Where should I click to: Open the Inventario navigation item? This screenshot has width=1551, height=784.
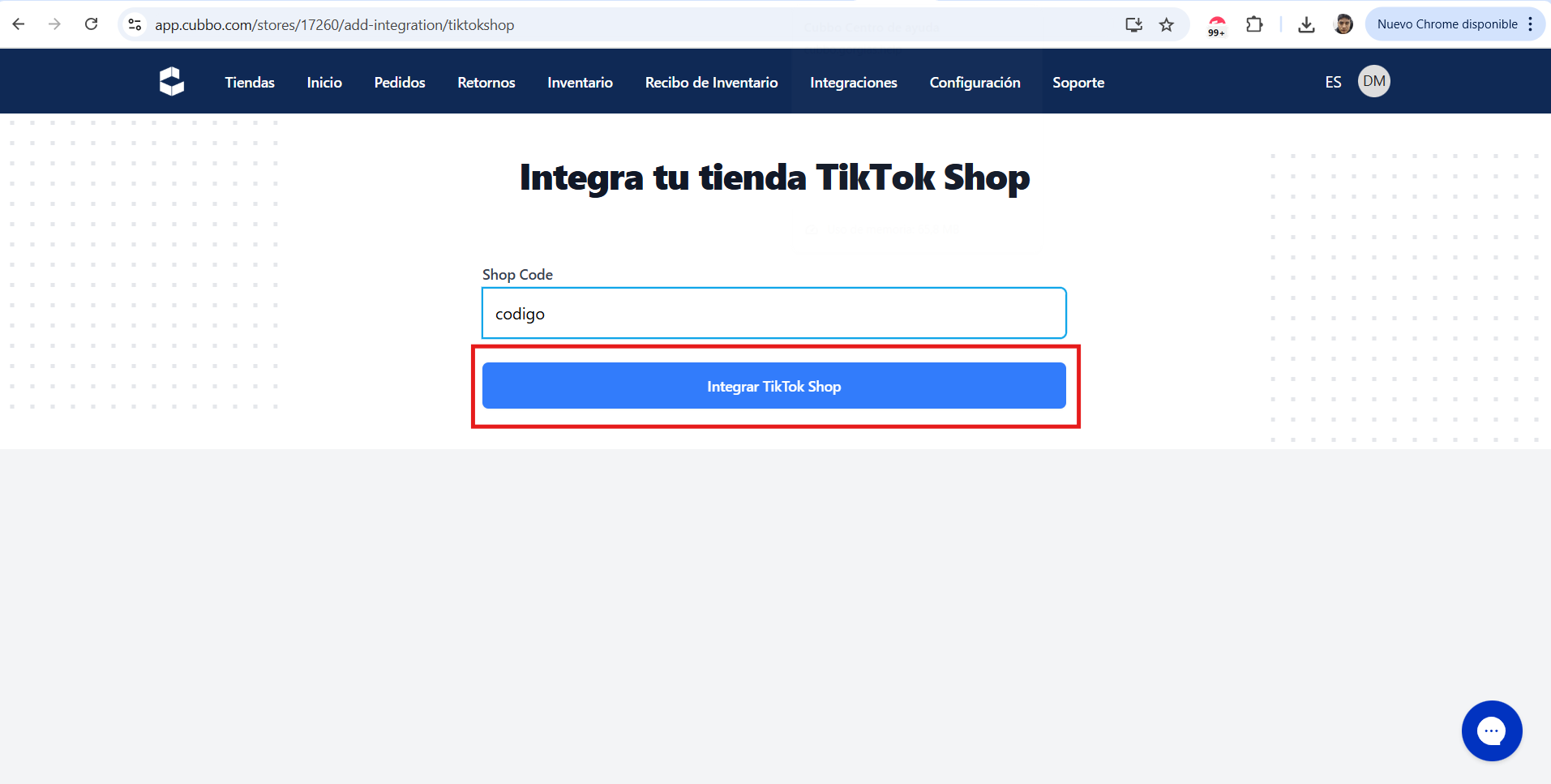click(580, 82)
